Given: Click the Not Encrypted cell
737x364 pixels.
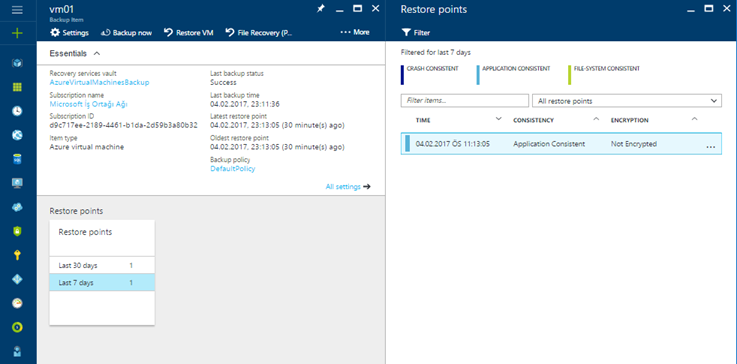Looking at the screenshot, I should click(x=634, y=144).
